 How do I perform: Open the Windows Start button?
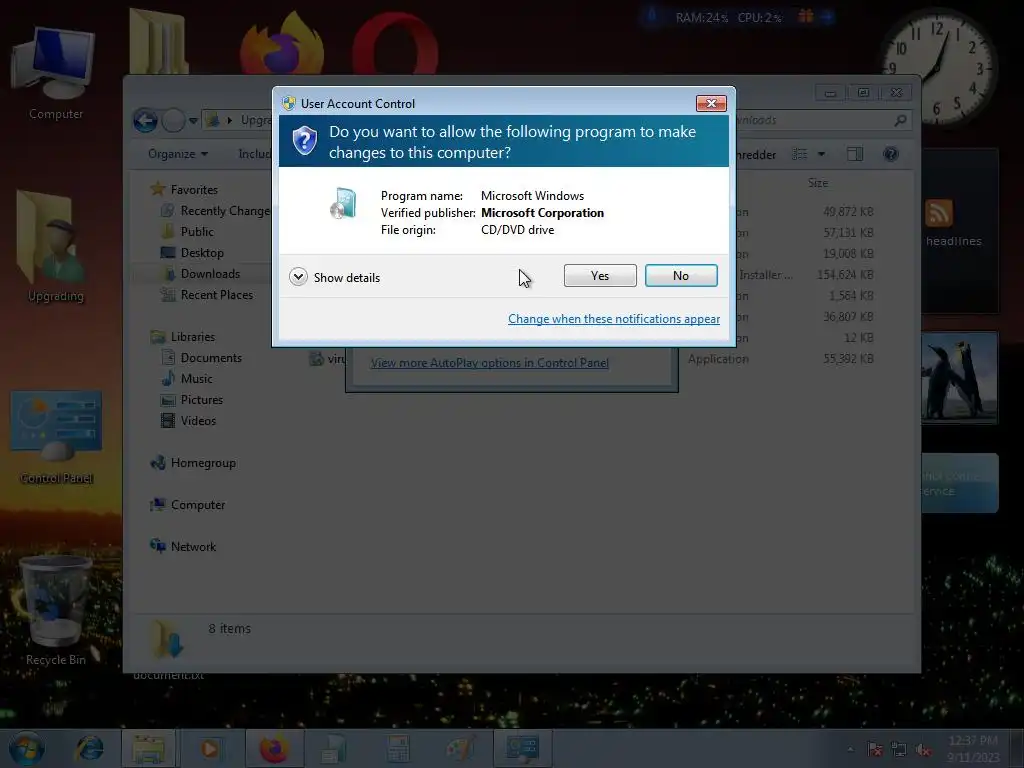coord(26,748)
